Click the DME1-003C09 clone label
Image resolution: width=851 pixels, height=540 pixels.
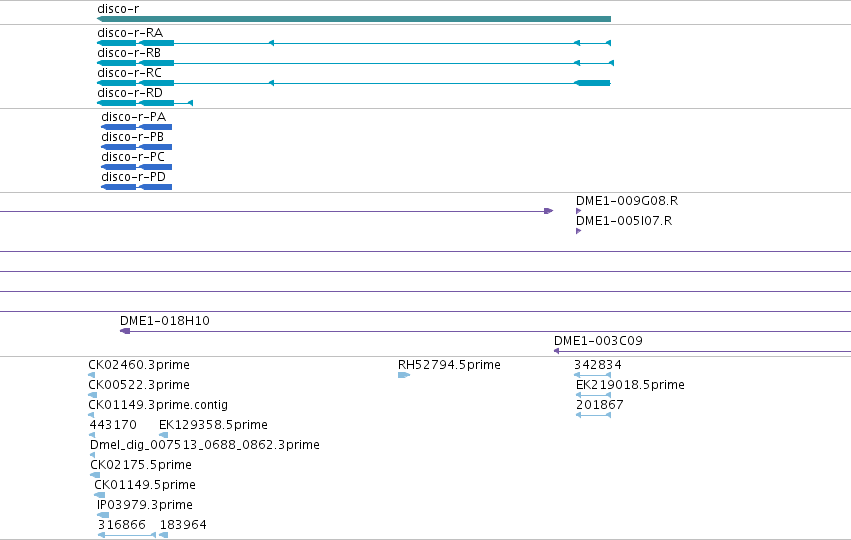598,341
